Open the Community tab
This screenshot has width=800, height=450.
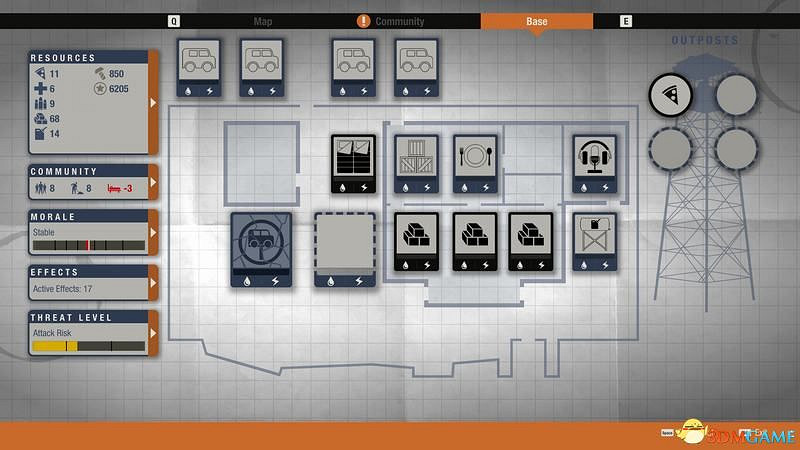(x=399, y=21)
